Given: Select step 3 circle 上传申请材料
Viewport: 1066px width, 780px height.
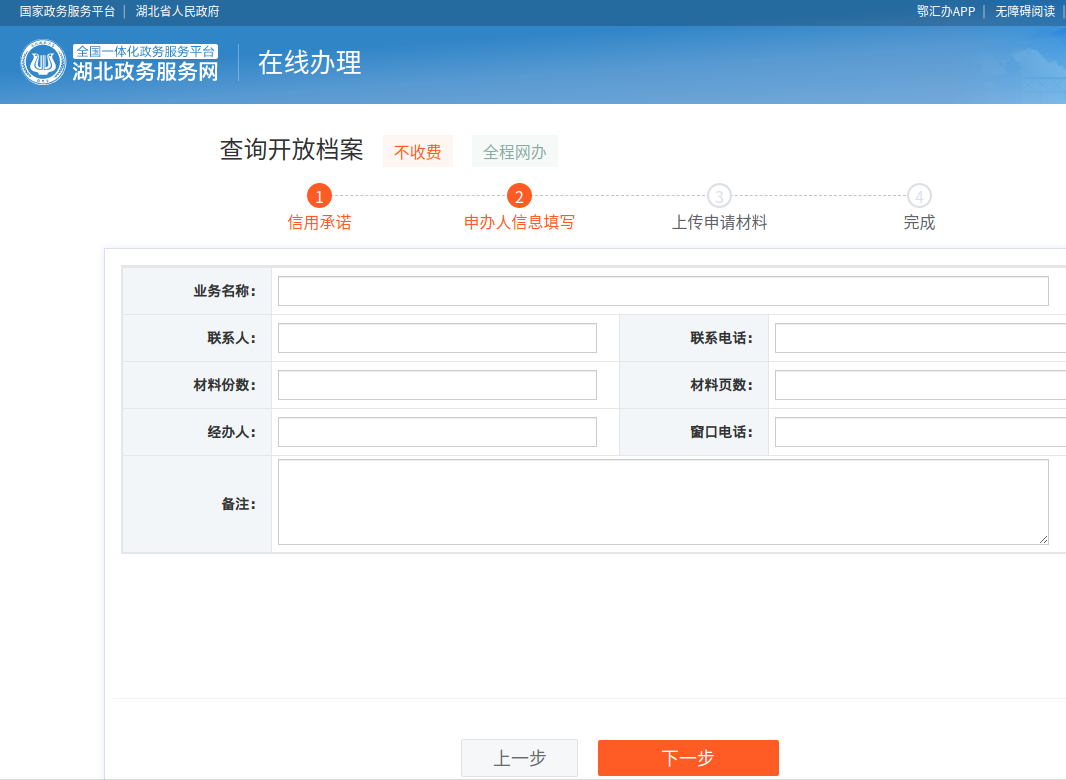Looking at the screenshot, I should point(719,196).
